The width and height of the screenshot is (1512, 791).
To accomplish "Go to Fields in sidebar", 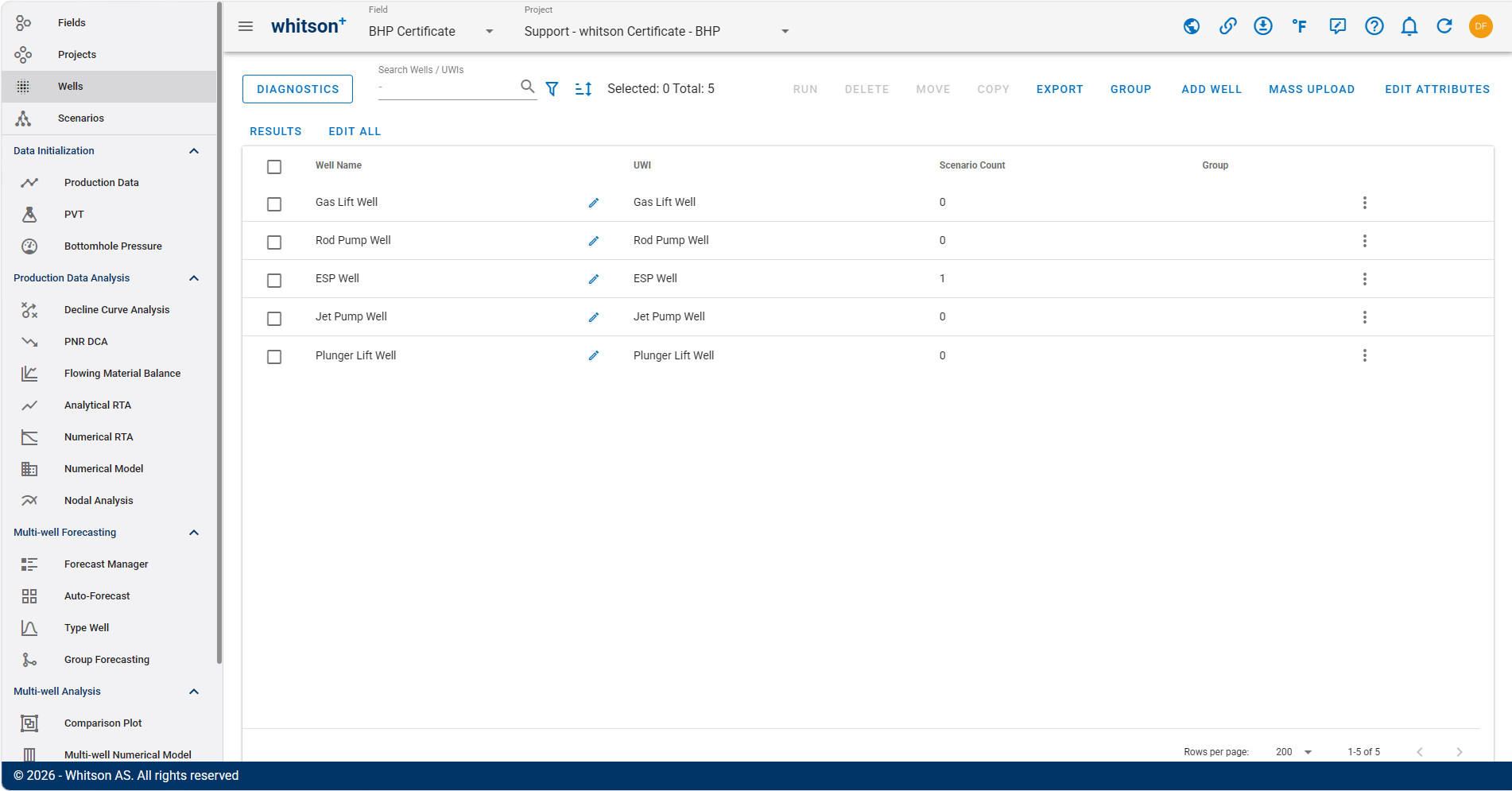I will 109,23.
